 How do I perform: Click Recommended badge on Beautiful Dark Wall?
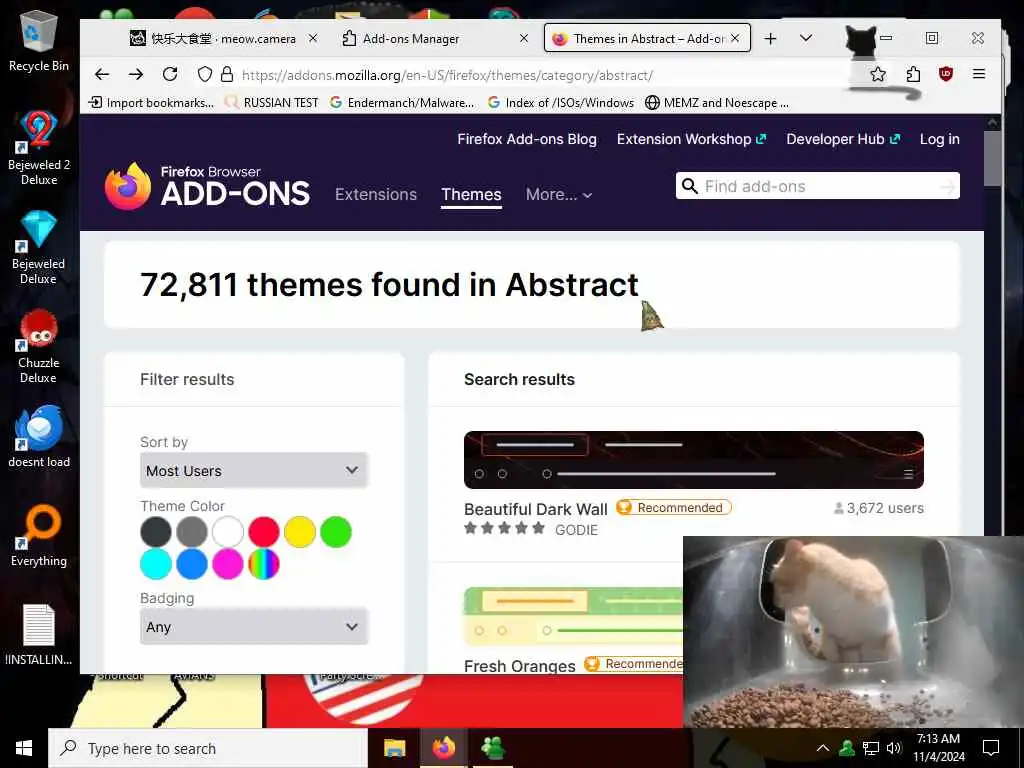[673, 507]
